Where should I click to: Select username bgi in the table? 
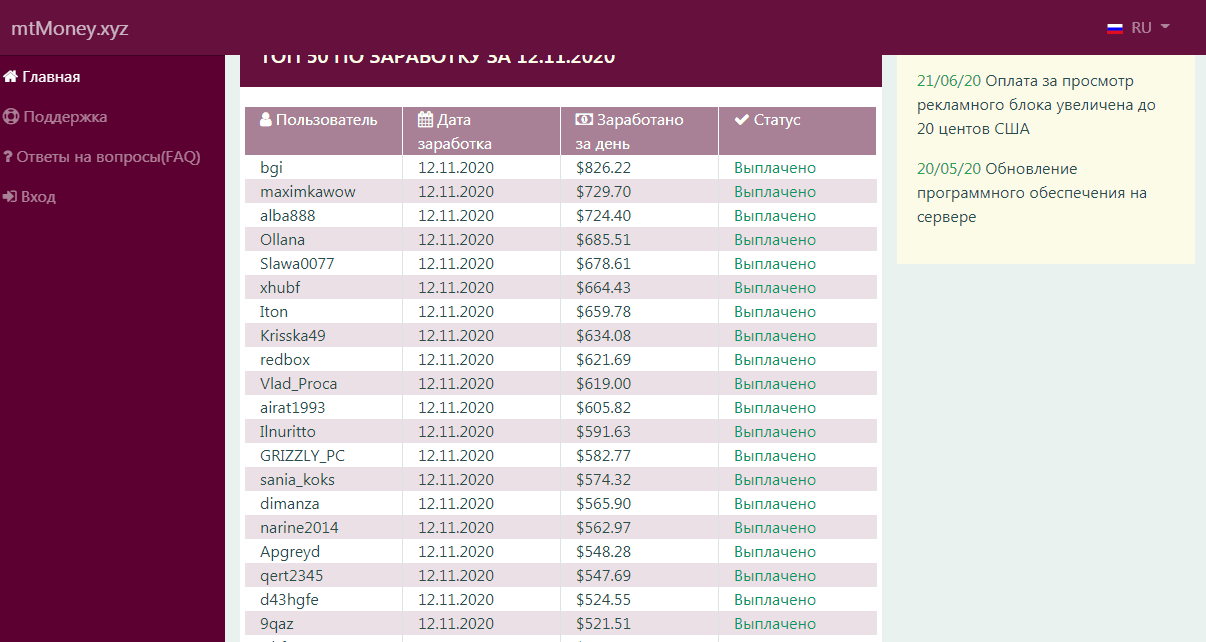click(x=271, y=168)
